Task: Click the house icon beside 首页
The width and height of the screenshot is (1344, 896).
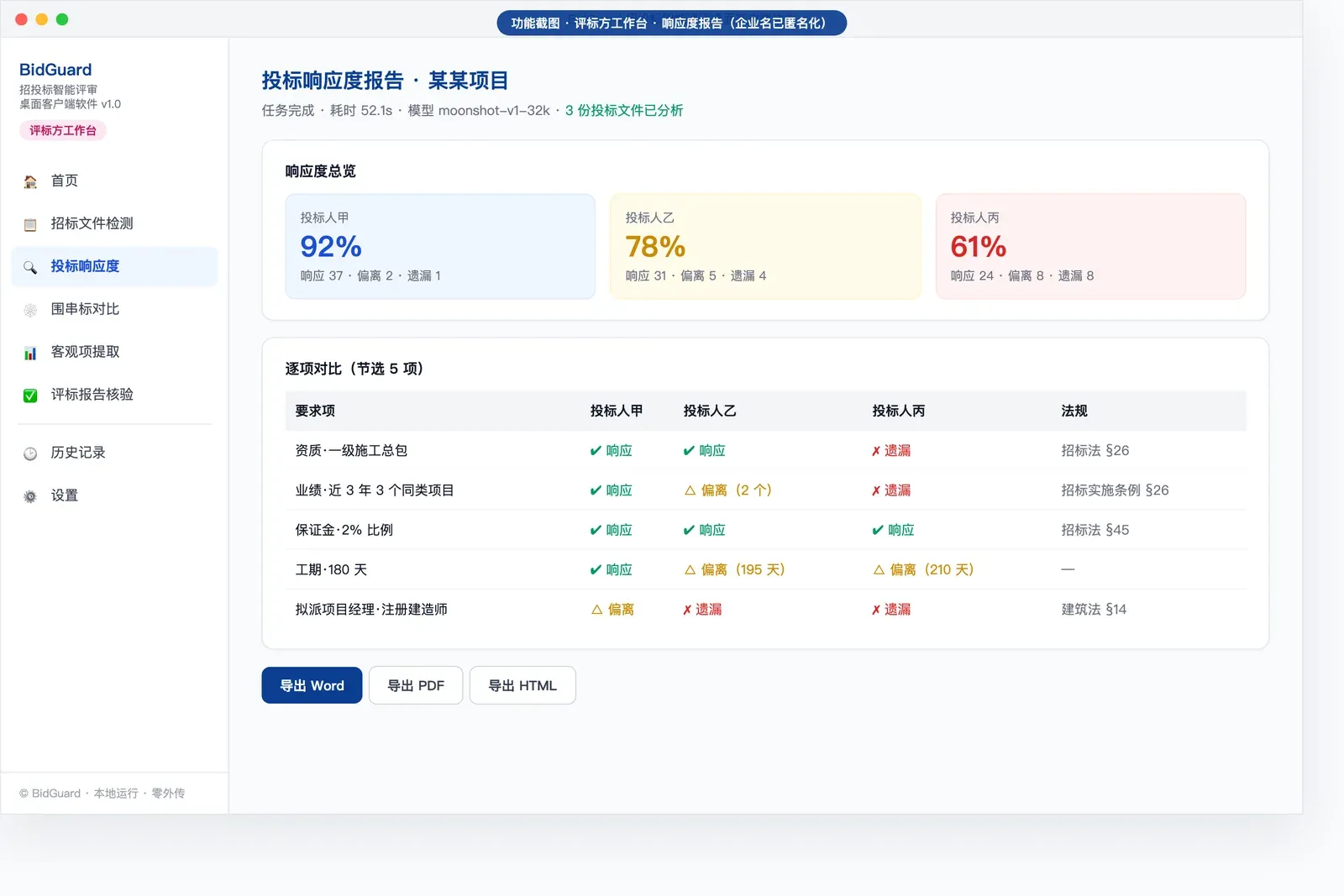Action: click(30, 181)
